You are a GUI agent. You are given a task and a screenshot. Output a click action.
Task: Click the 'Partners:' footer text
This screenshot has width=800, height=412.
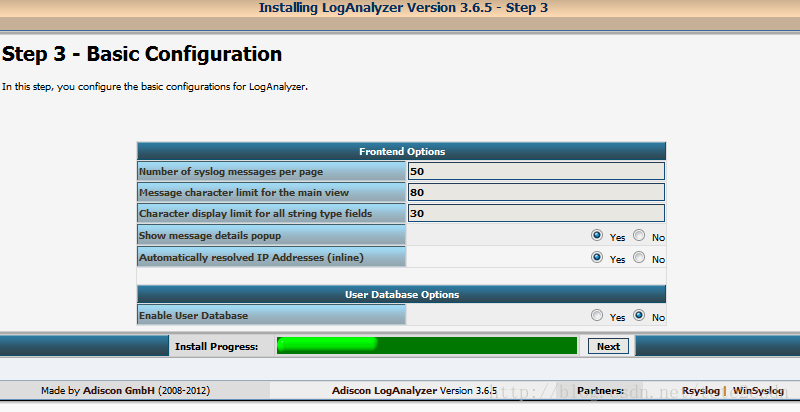click(601, 391)
